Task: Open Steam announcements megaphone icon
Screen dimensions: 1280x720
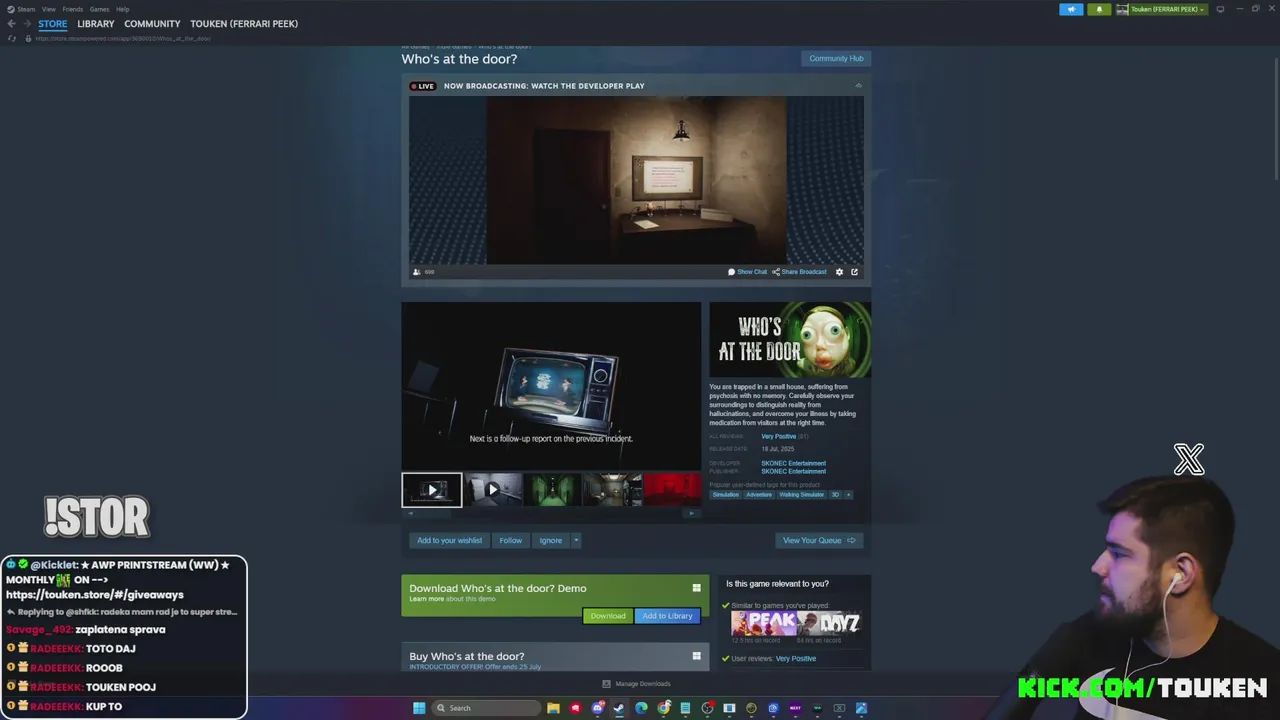Action: pos(1071,9)
